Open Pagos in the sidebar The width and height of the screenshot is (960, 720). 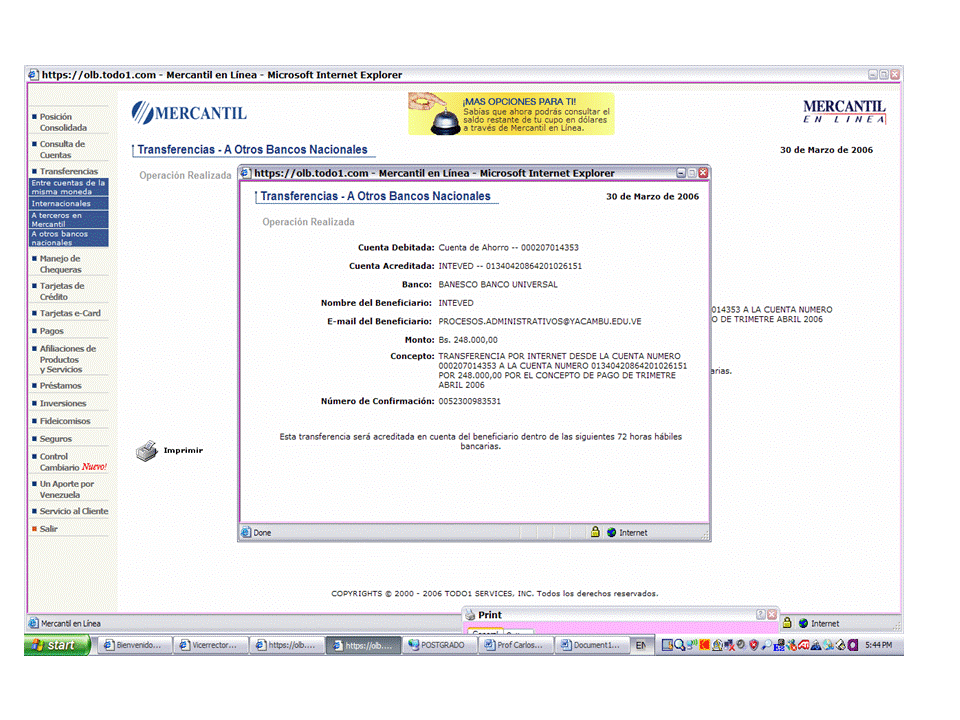(51, 331)
